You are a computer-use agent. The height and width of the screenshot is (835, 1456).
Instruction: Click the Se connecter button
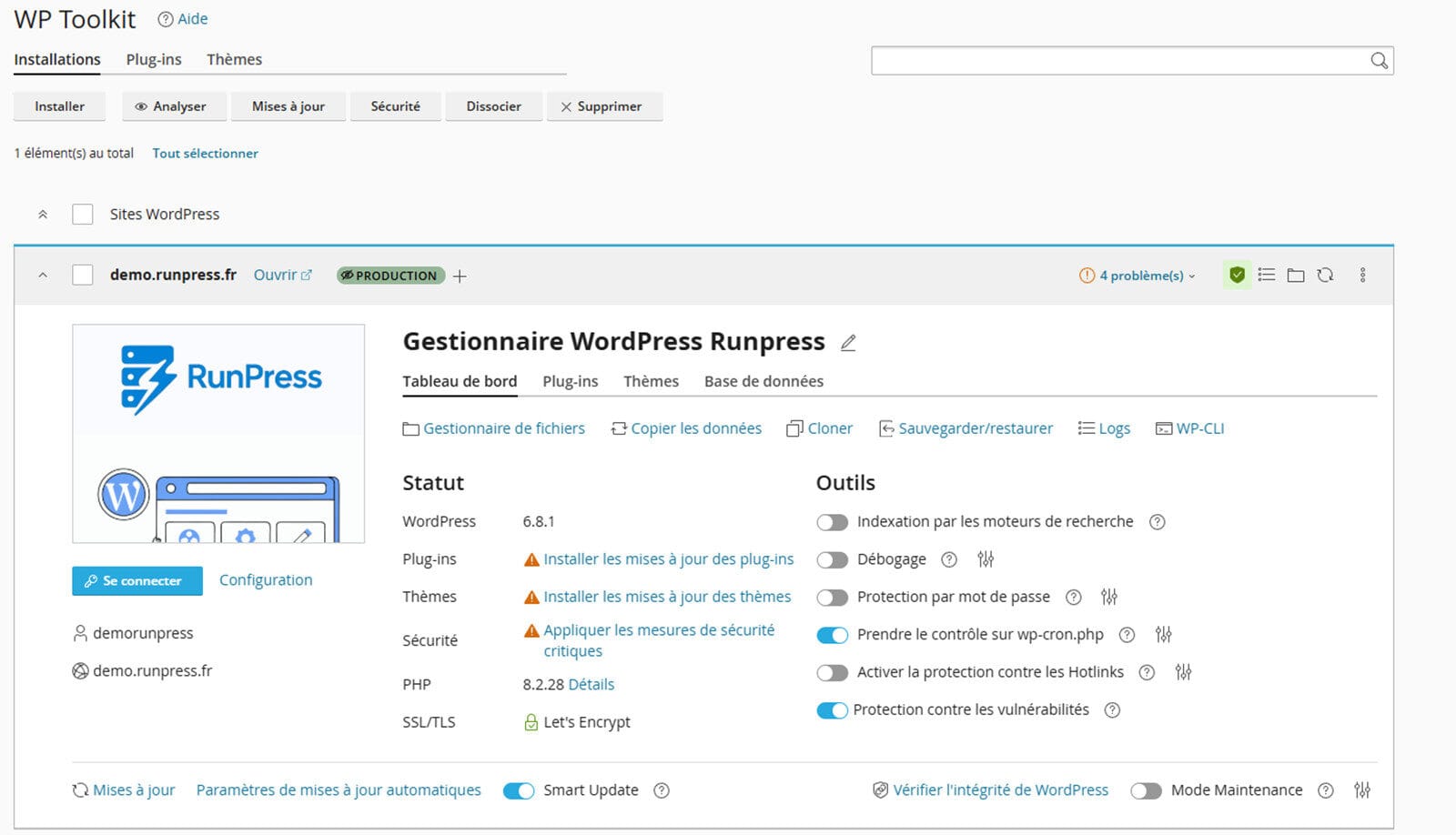(137, 580)
